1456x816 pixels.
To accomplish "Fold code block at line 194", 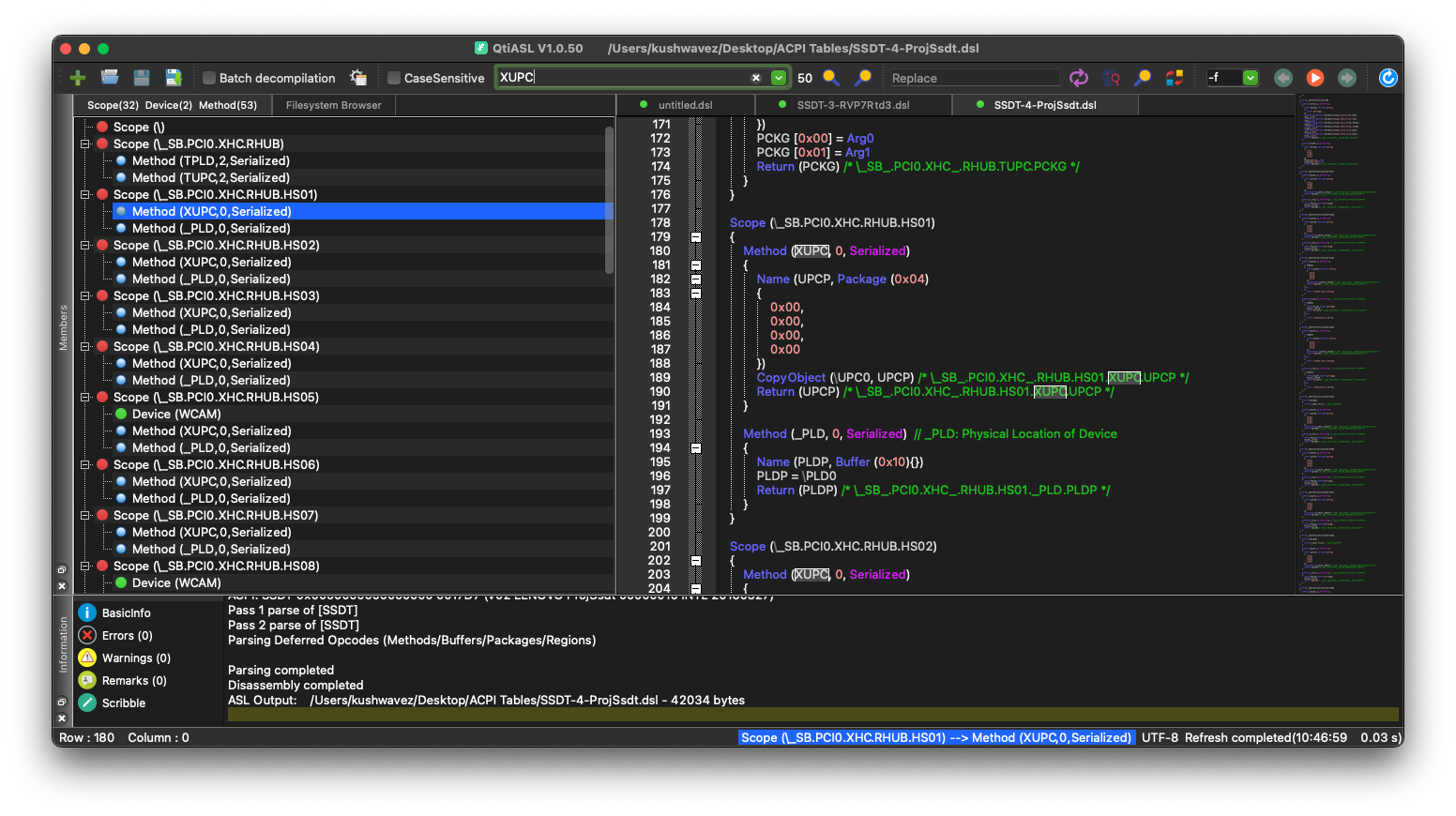I will pyautogui.click(x=696, y=448).
